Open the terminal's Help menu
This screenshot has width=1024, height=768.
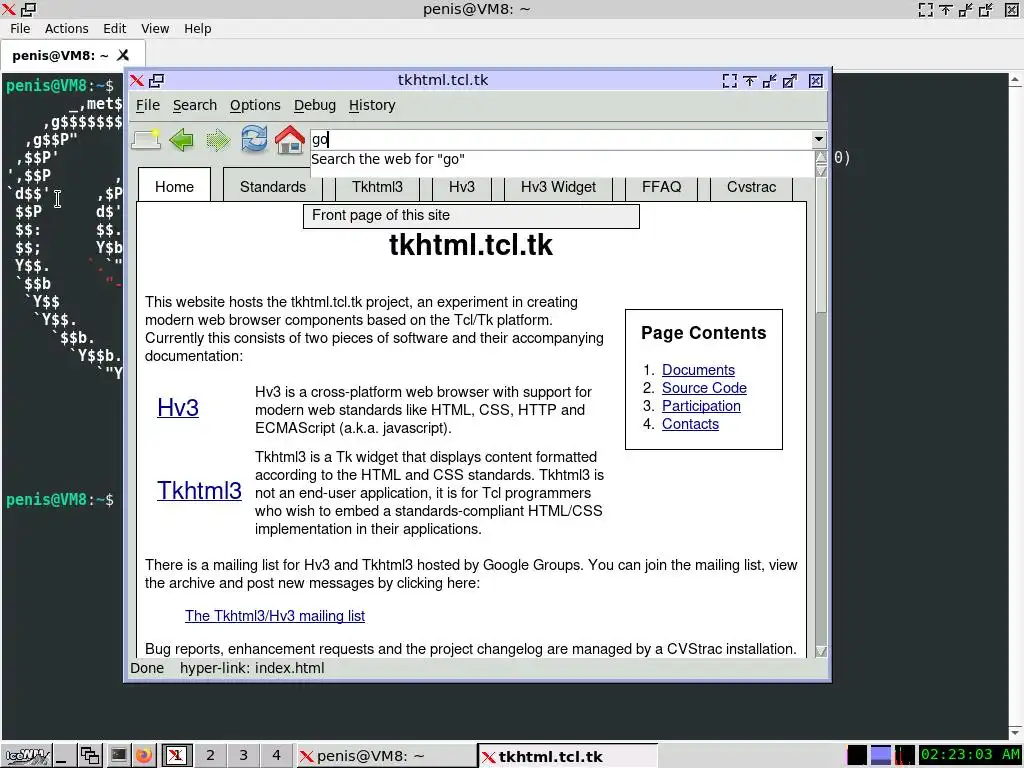pyautogui.click(x=197, y=29)
